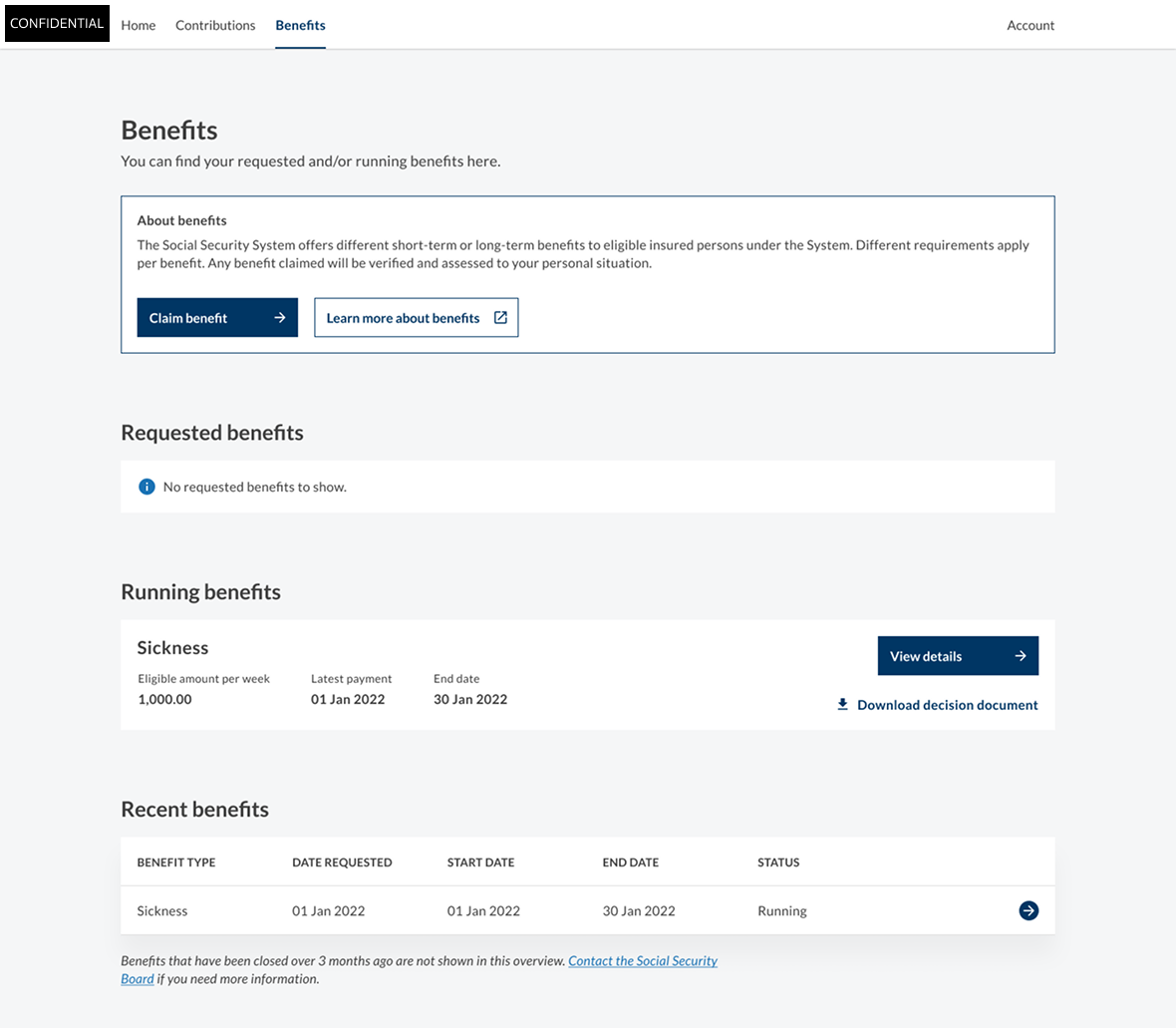Follow the Contact the Social Security Board link
The image size is (1176, 1028).
[642, 961]
